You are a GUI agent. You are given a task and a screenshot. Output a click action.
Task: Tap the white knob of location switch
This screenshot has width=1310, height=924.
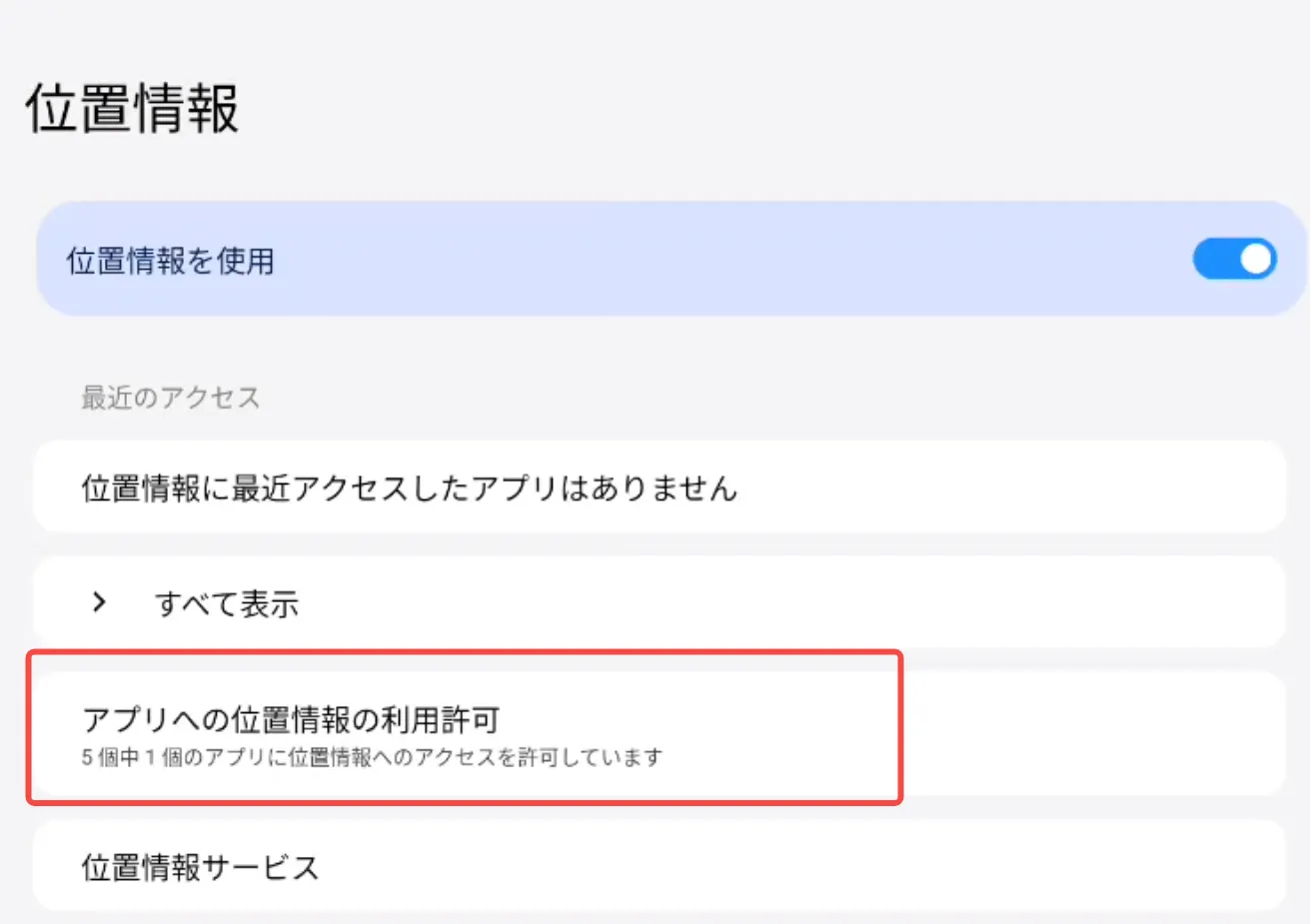pyautogui.click(x=1256, y=260)
